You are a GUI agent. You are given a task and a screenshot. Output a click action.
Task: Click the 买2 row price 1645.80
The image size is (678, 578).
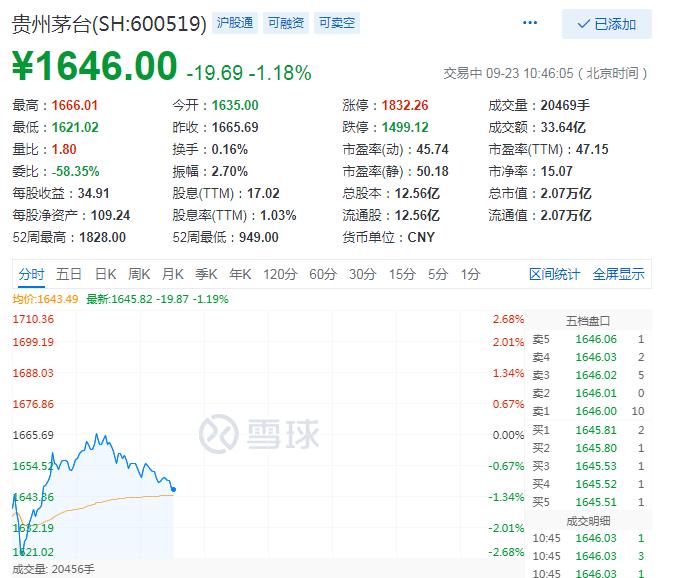pyautogui.click(x=596, y=448)
